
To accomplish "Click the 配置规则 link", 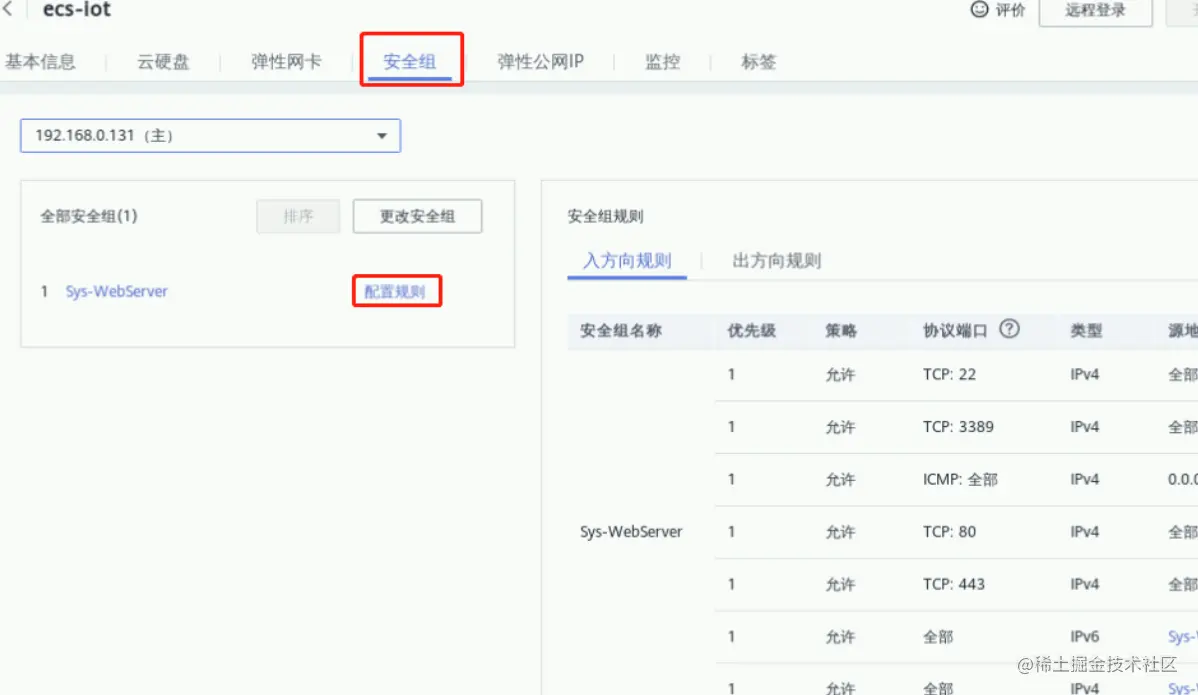I will (x=394, y=292).
